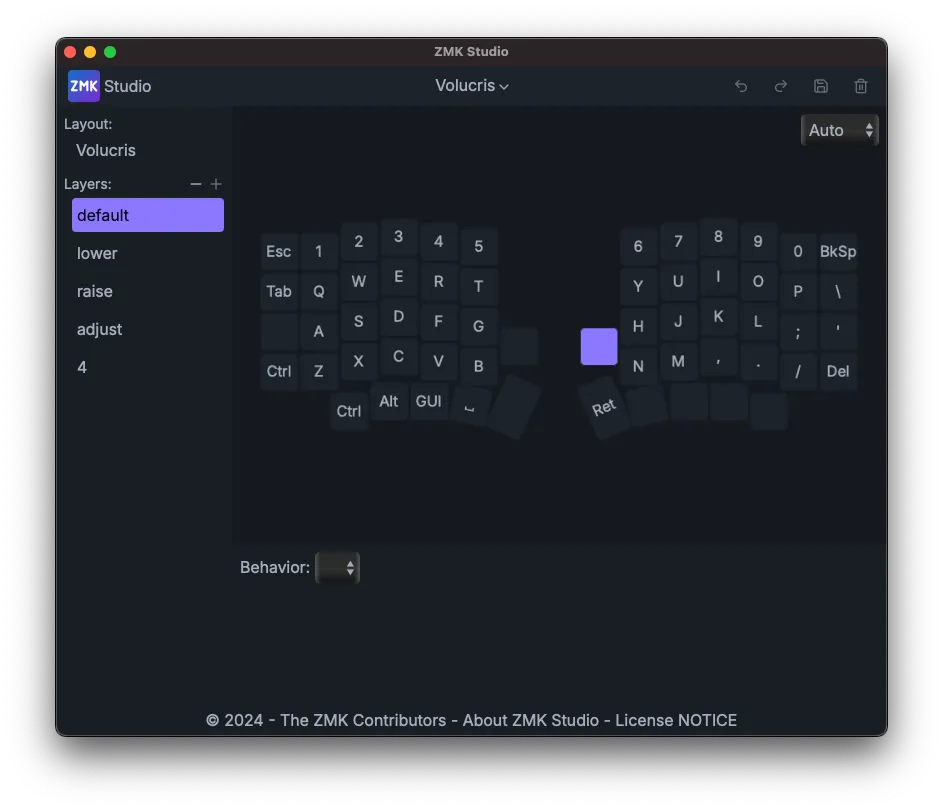Select the raise layer
The height and width of the screenshot is (810, 943).
point(148,291)
